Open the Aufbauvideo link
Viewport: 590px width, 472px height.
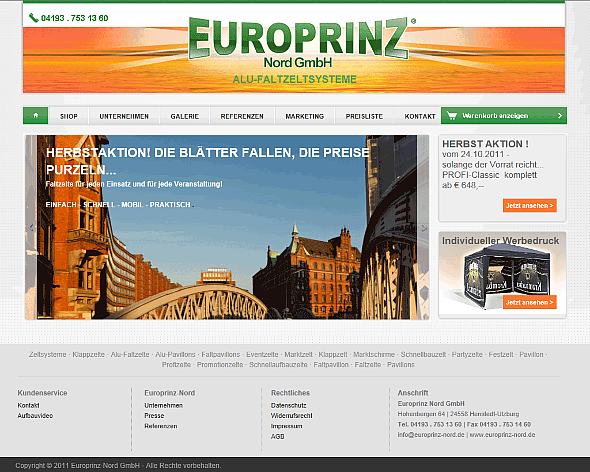point(35,416)
